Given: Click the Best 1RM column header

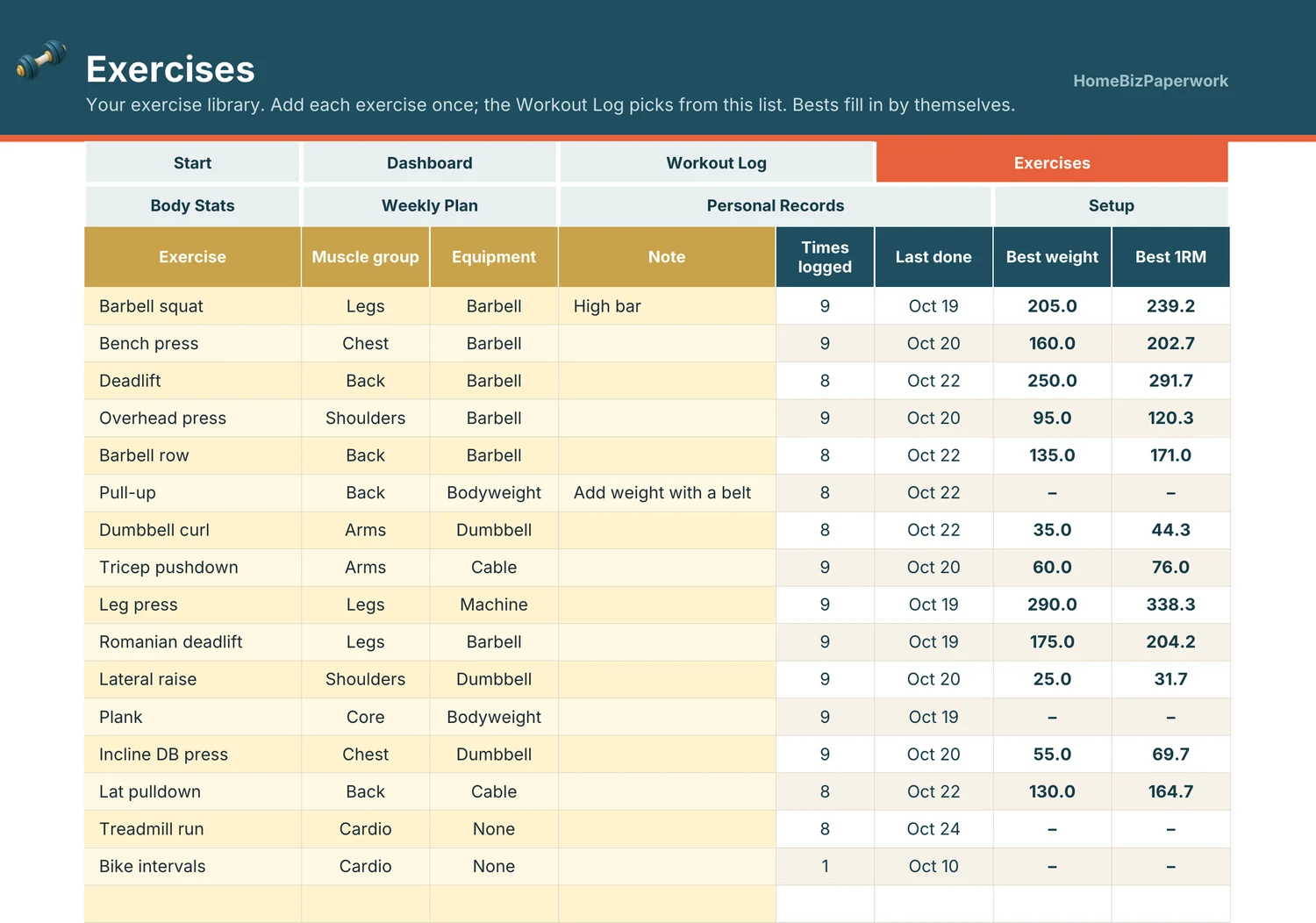Looking at the screenshot, I should tap(1170, 257).
